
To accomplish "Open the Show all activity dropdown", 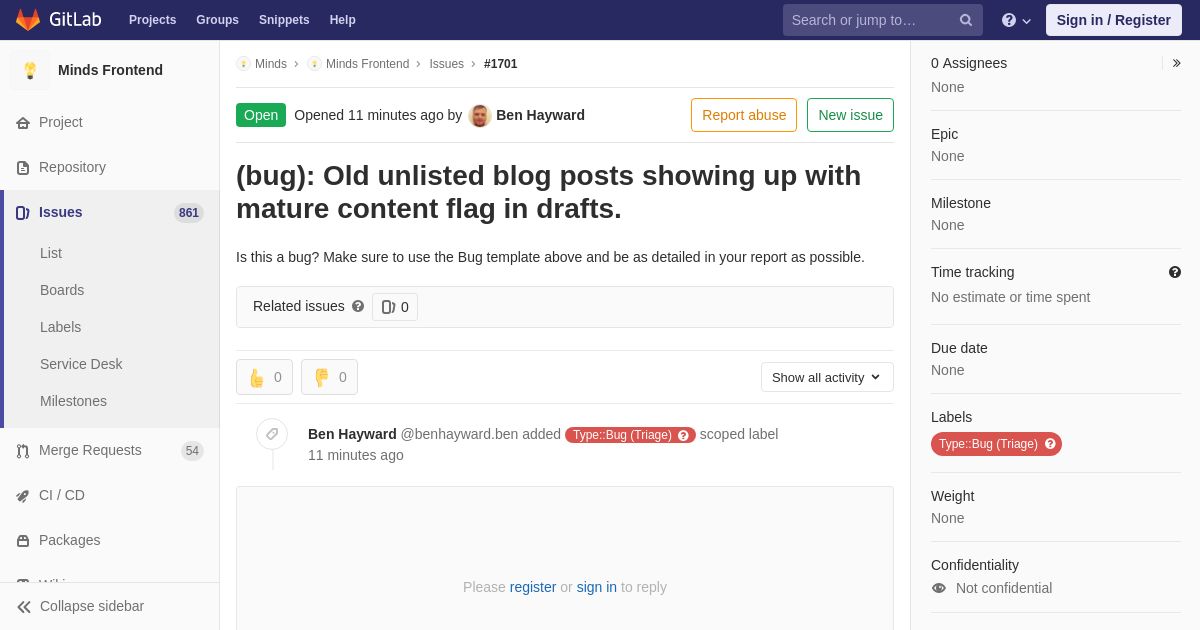I will point(827,377).
